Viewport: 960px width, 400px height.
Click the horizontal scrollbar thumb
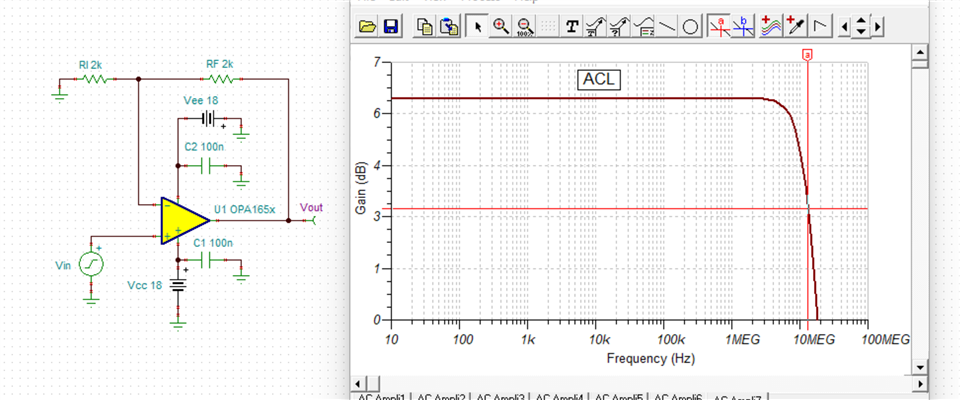click(x=373, y=383)
